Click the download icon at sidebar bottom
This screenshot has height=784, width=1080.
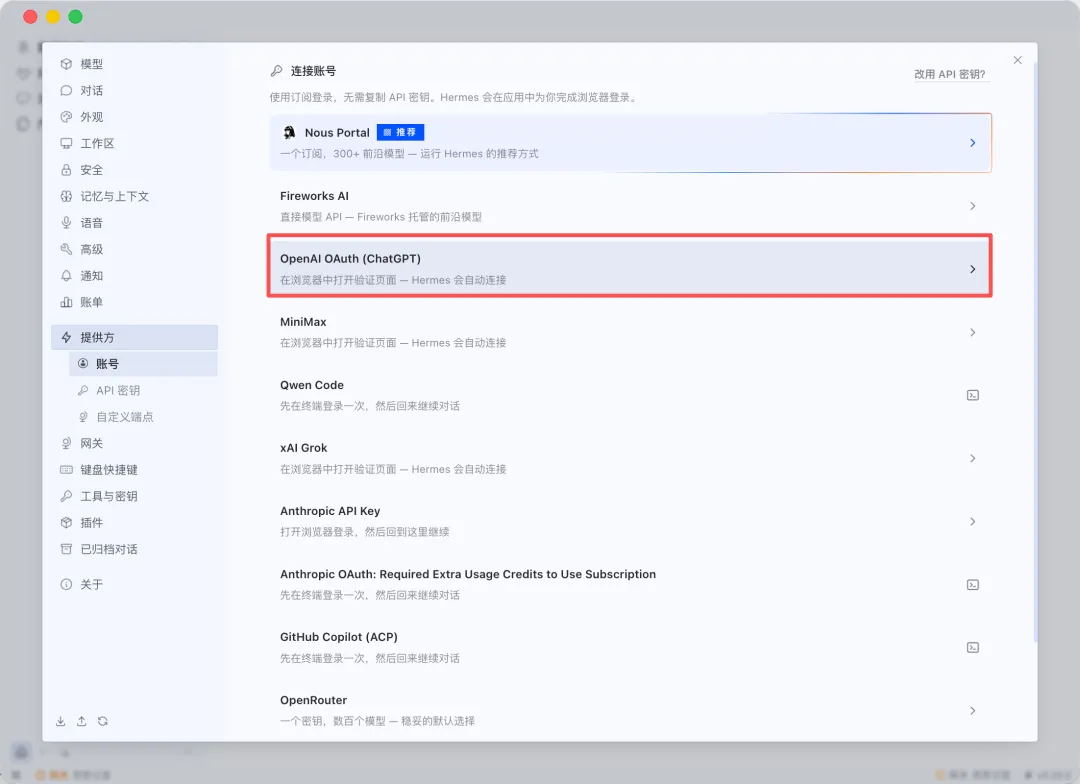61,721
